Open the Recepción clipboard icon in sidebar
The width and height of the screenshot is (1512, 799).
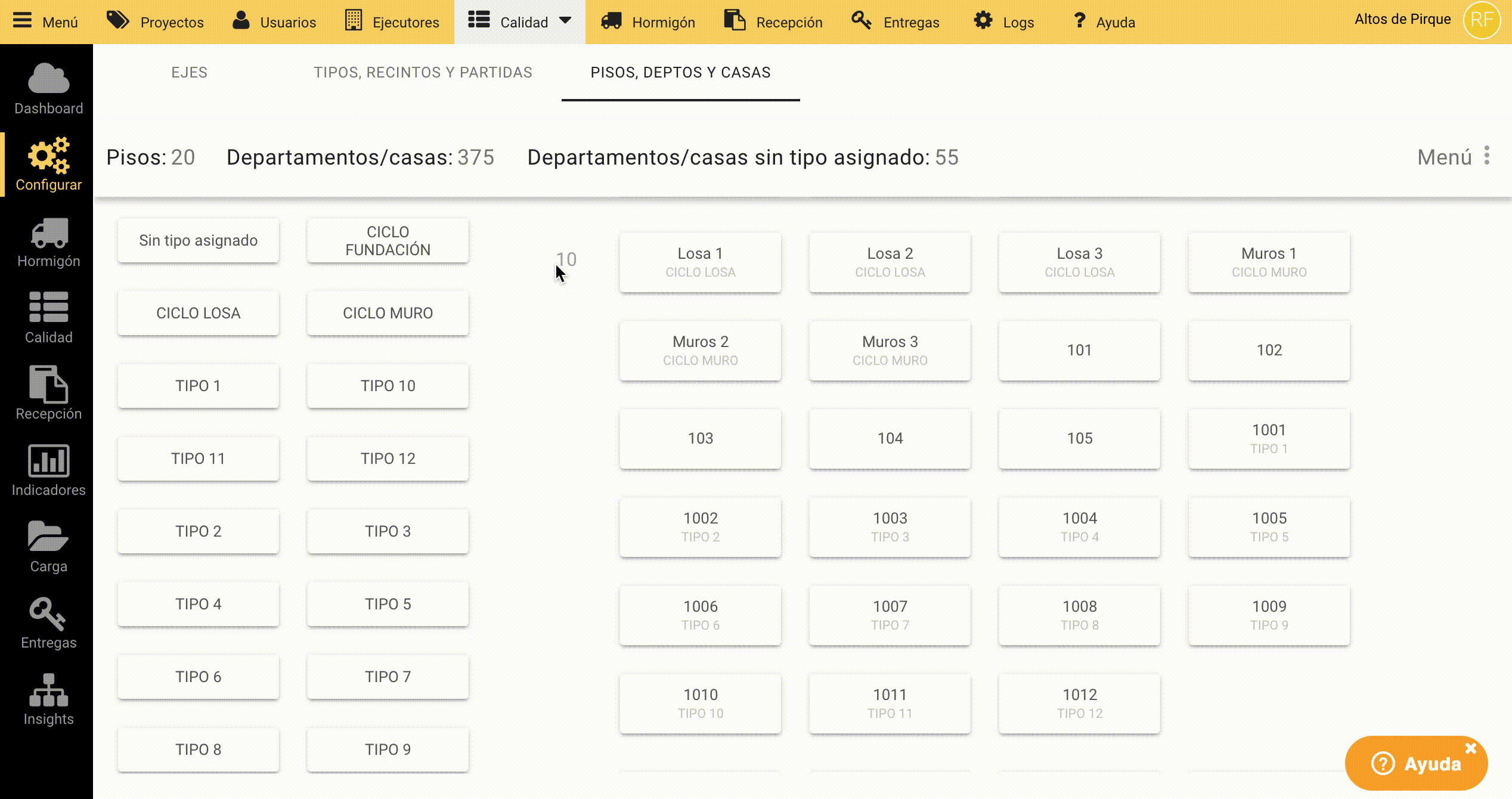tap(48, 385)
